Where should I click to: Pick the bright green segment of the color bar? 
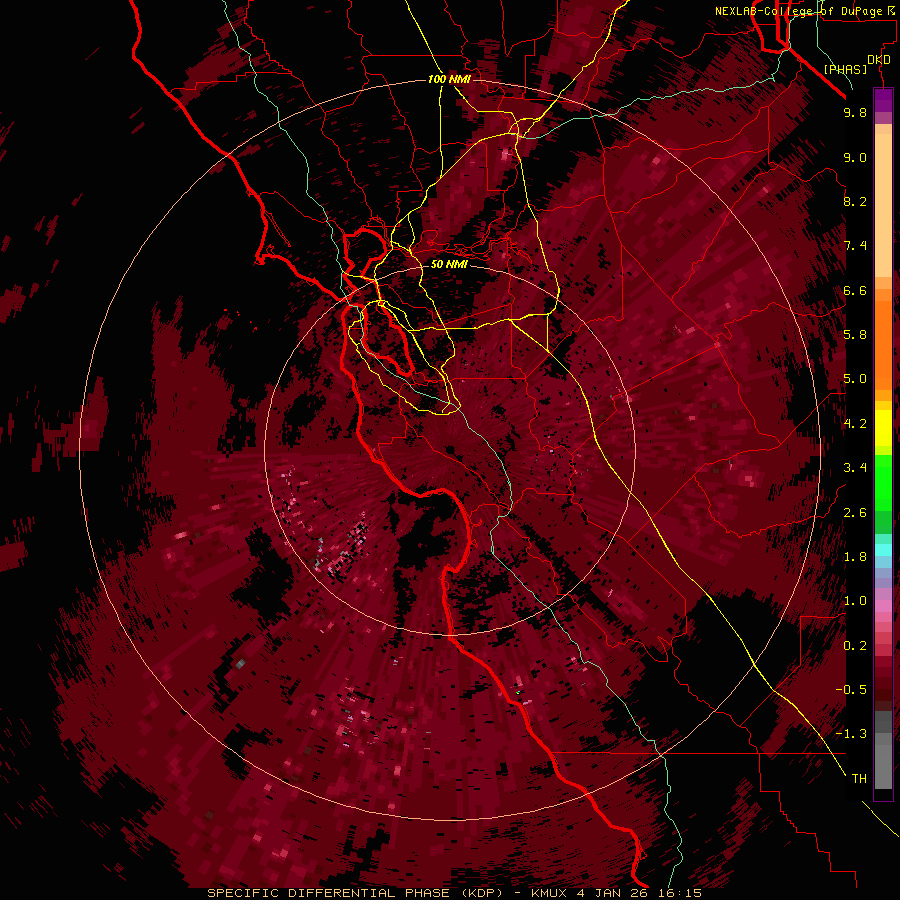click(x=883, y=482)
